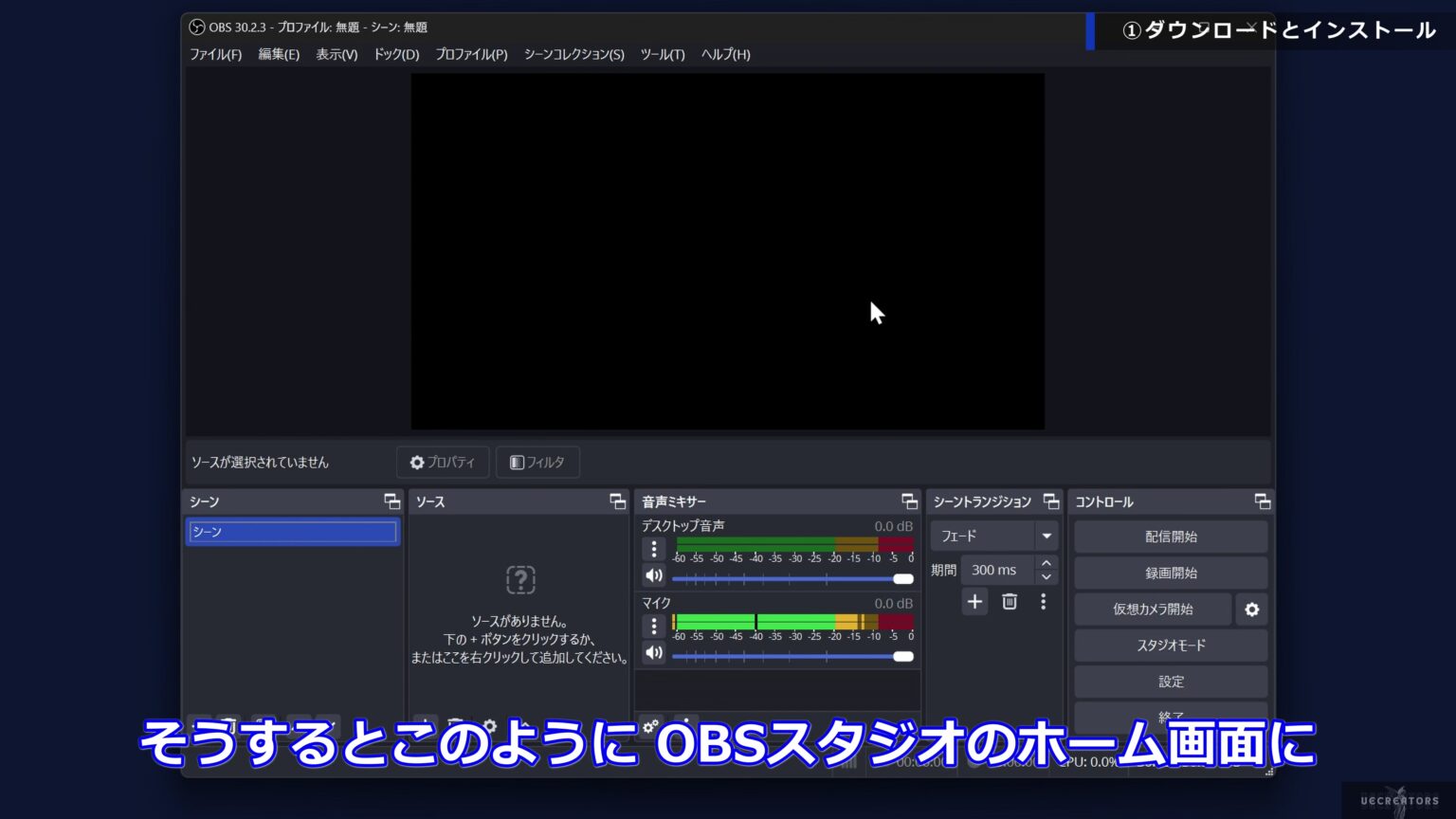Mute the デスクトップ音声 speaker icon

(653, 574)
